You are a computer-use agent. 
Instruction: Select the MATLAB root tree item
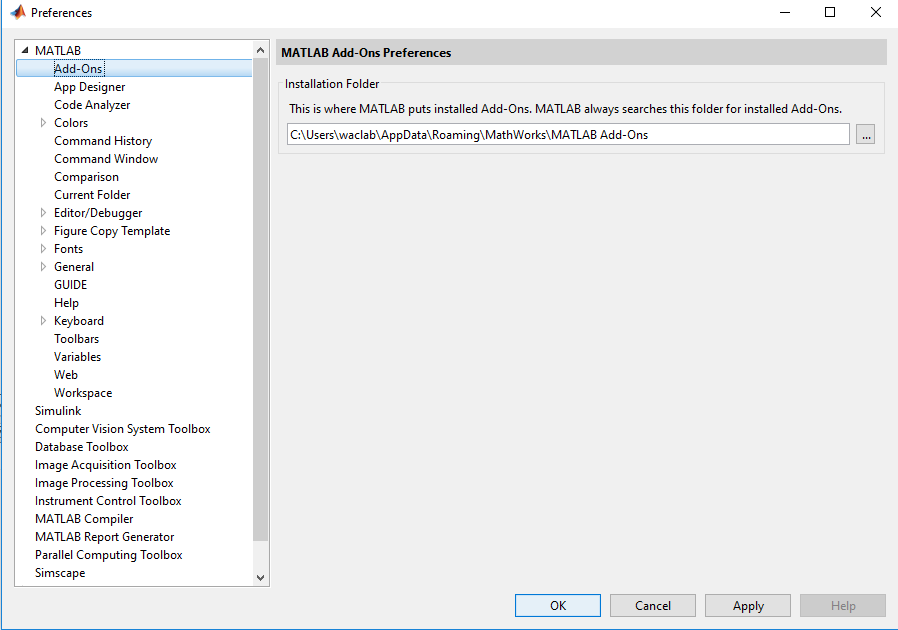coord(58,50)
